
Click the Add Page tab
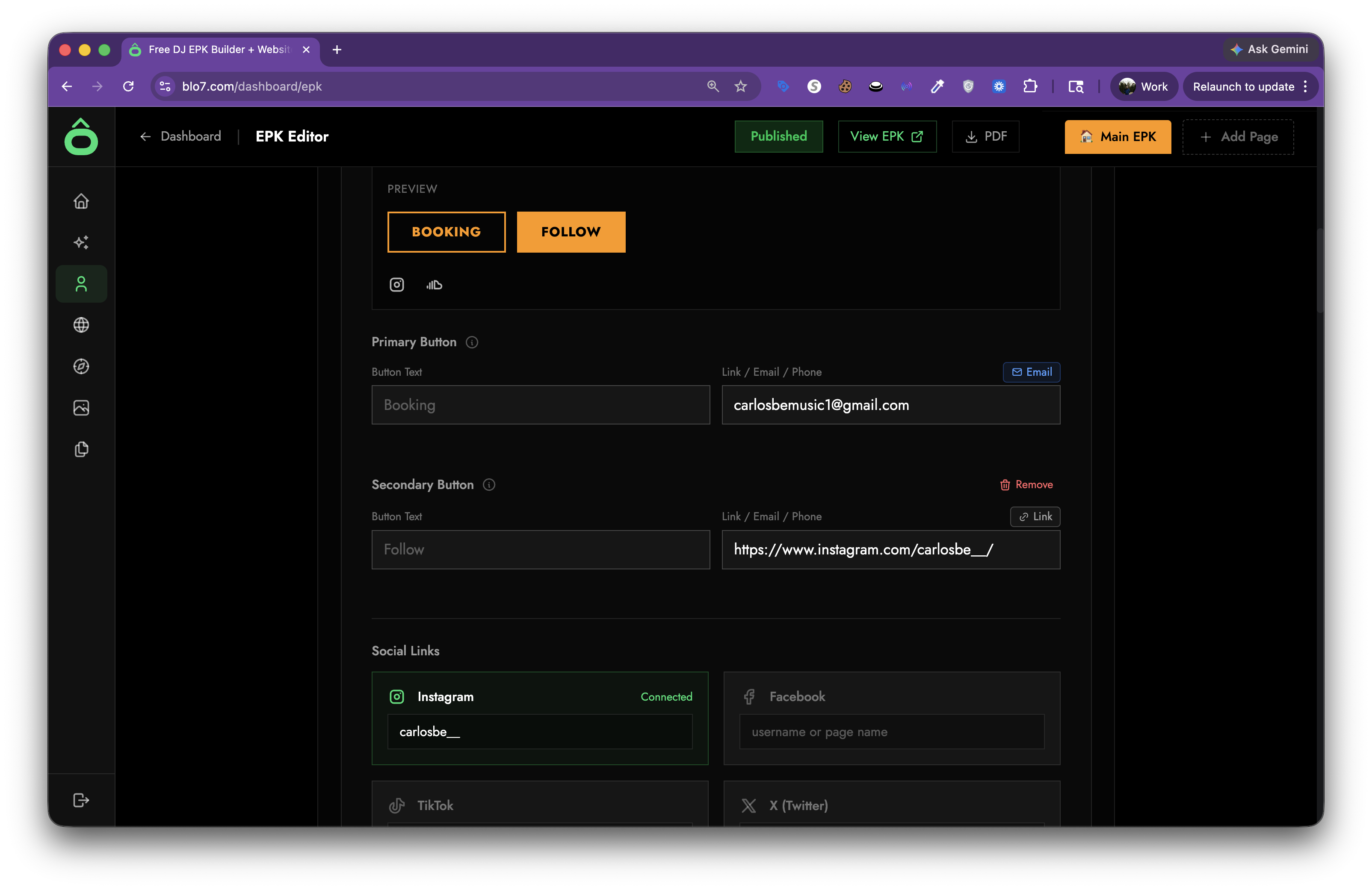click(x=1238, y=136)
